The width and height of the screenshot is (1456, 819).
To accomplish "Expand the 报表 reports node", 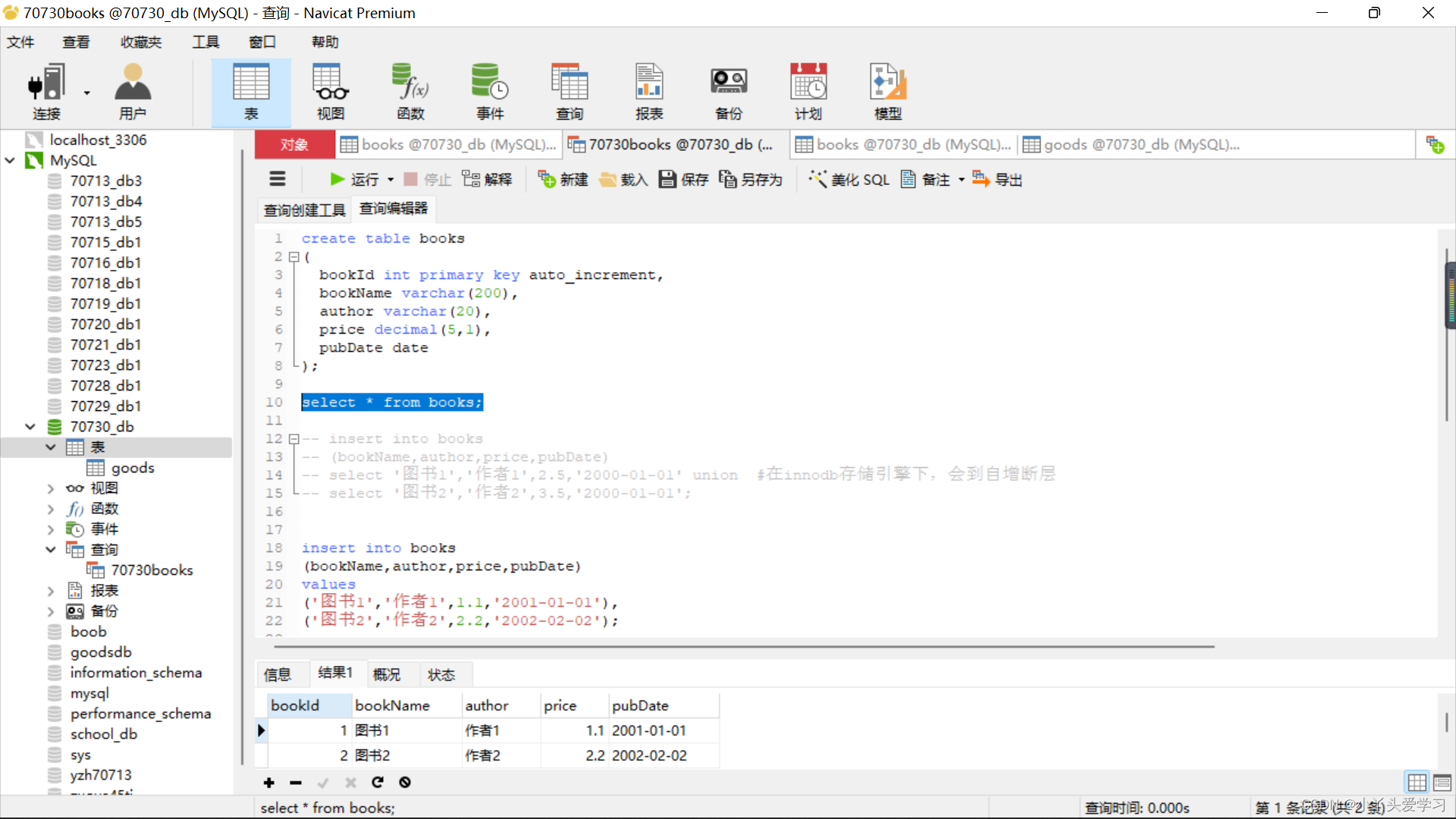I will [x=51, y=590].
